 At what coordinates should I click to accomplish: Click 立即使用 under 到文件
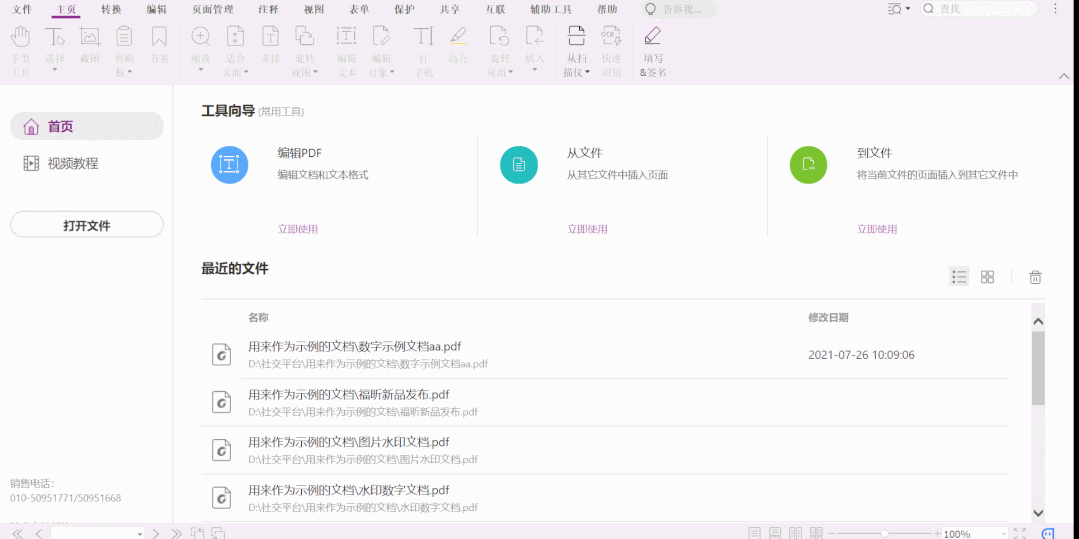point(877,229)
